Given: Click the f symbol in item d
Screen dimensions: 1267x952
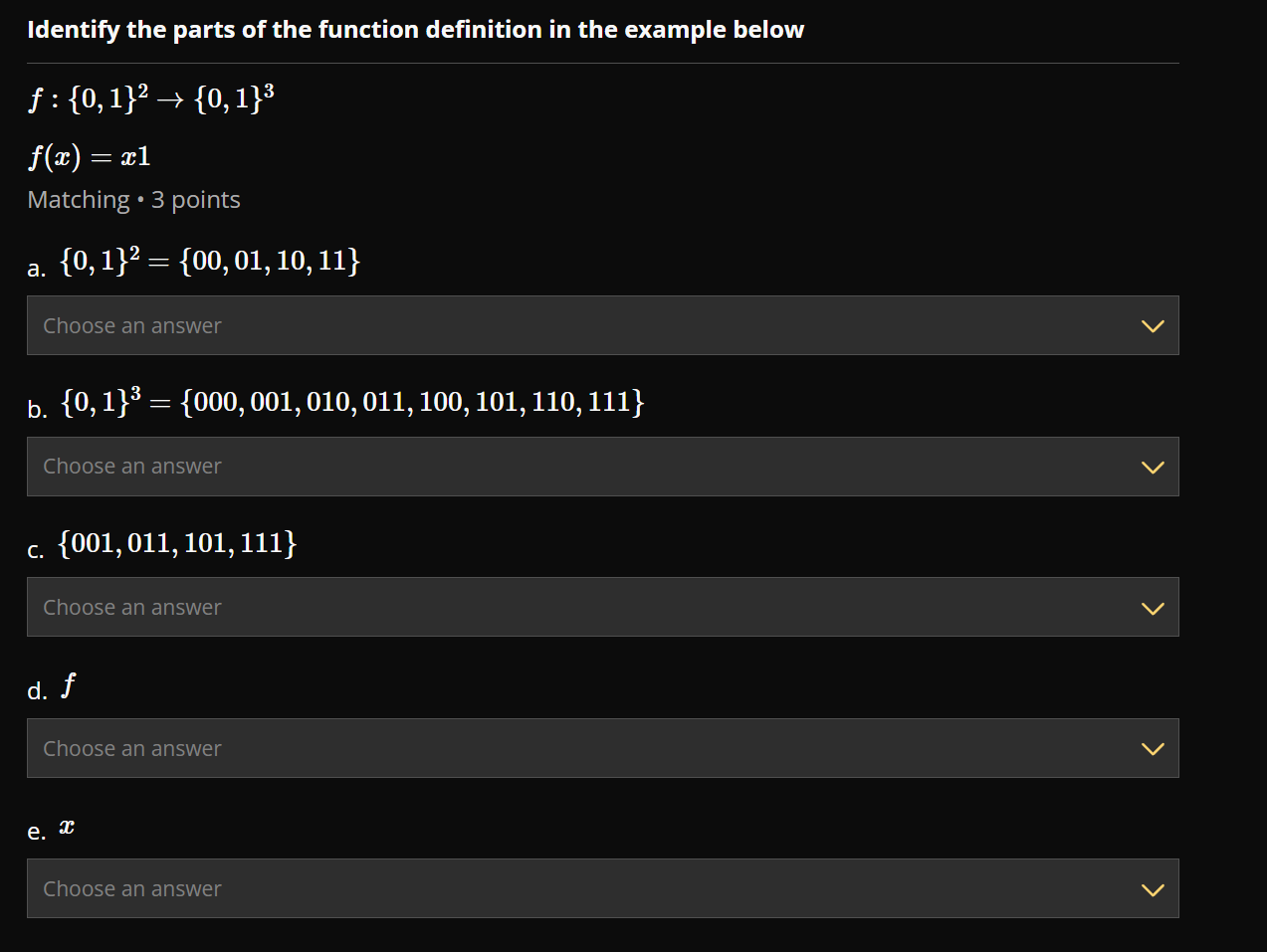Looking at the screenshot, I should (67, 682).
